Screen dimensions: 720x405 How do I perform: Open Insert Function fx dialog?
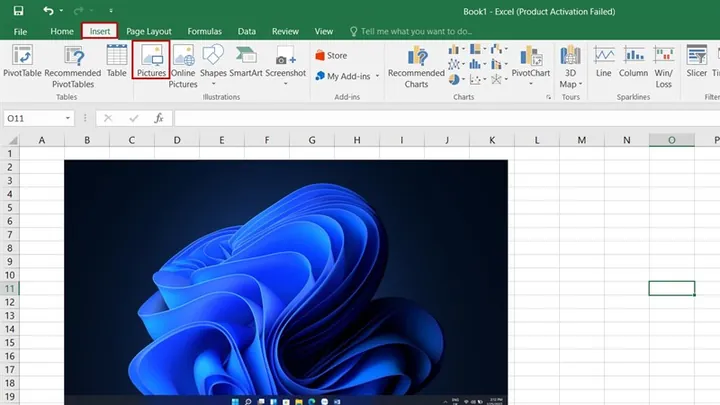159,118
